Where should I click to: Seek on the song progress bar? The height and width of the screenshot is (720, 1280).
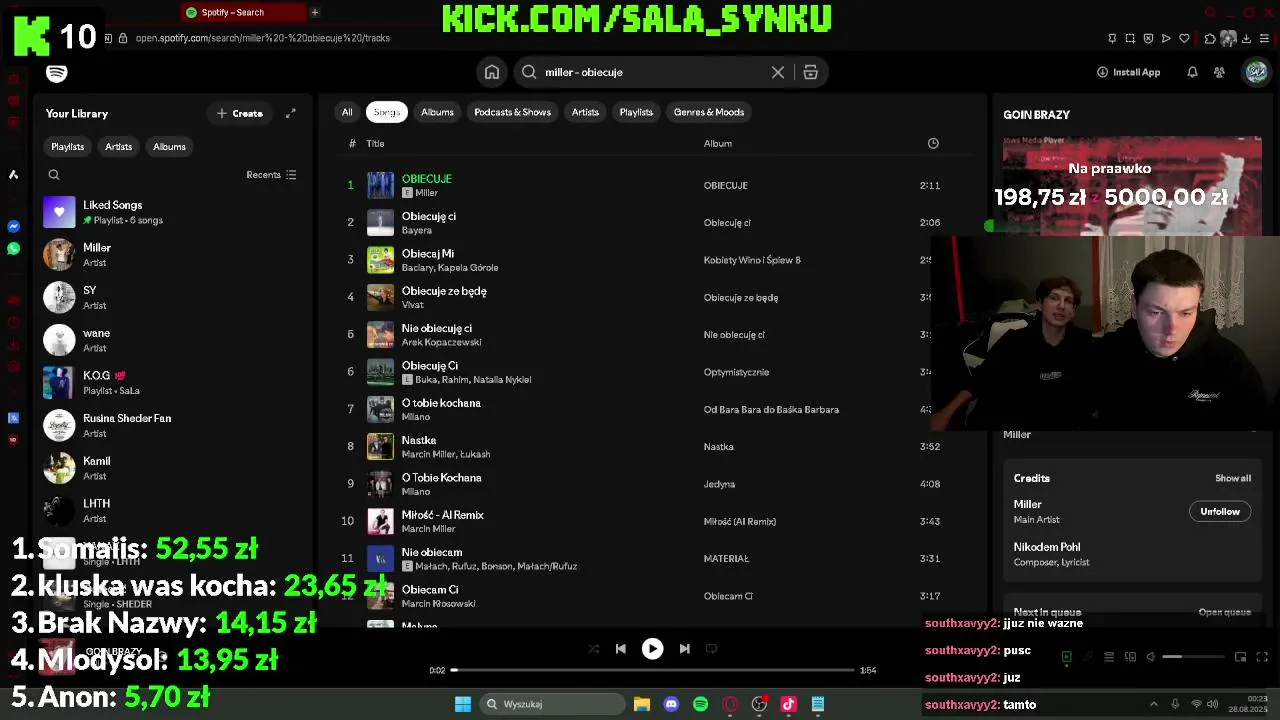653,670
